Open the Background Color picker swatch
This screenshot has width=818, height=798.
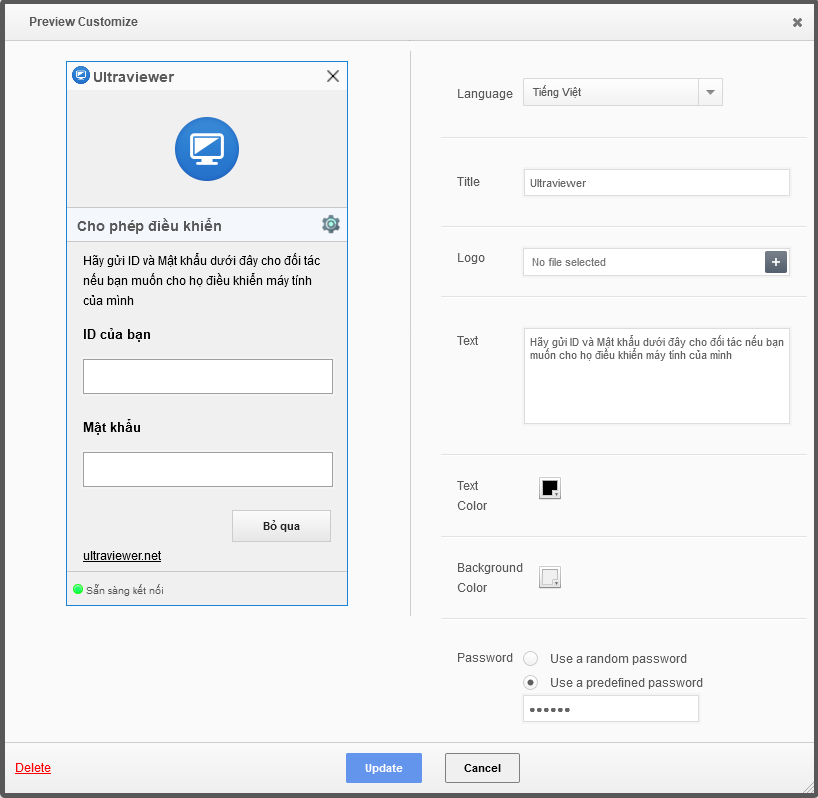(550, 577)
